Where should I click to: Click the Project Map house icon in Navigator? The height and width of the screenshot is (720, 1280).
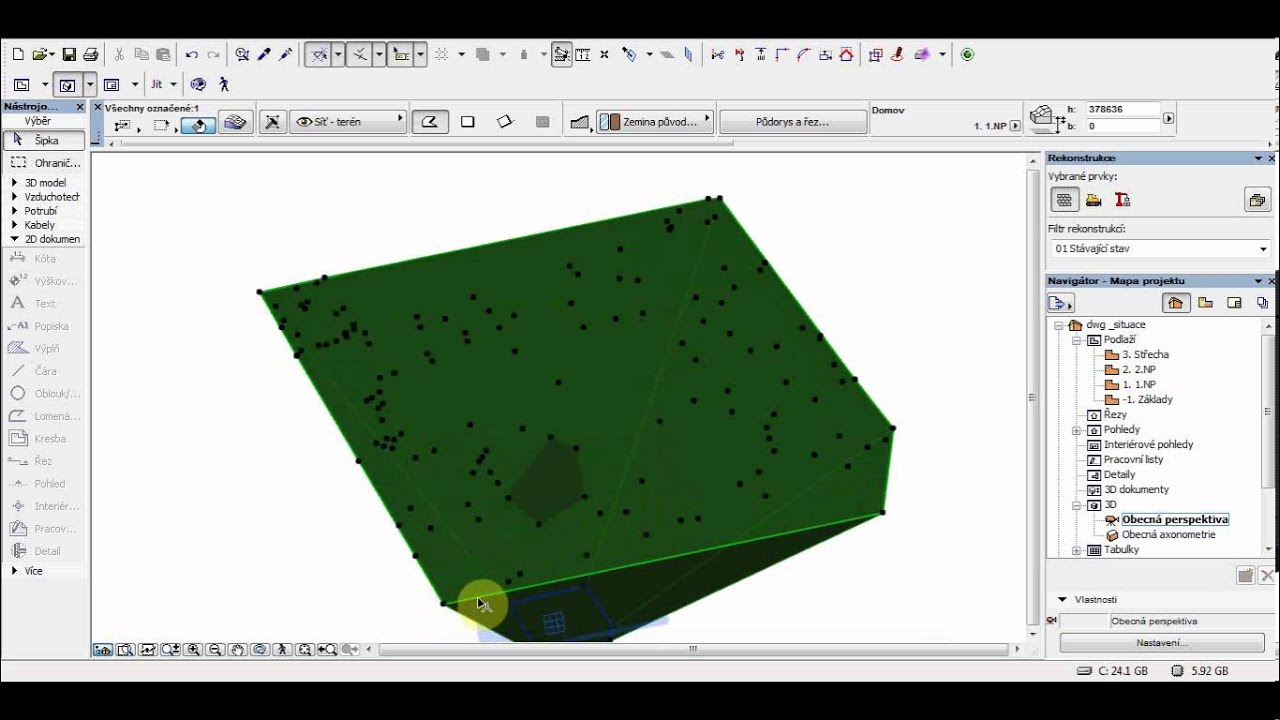point(1176,303)
